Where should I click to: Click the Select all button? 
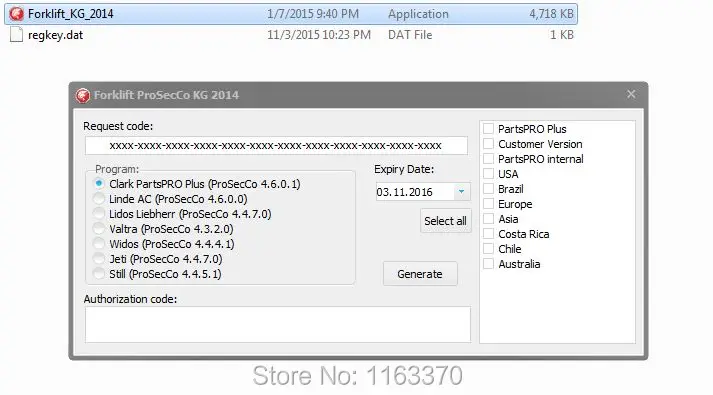pos(445,221)
